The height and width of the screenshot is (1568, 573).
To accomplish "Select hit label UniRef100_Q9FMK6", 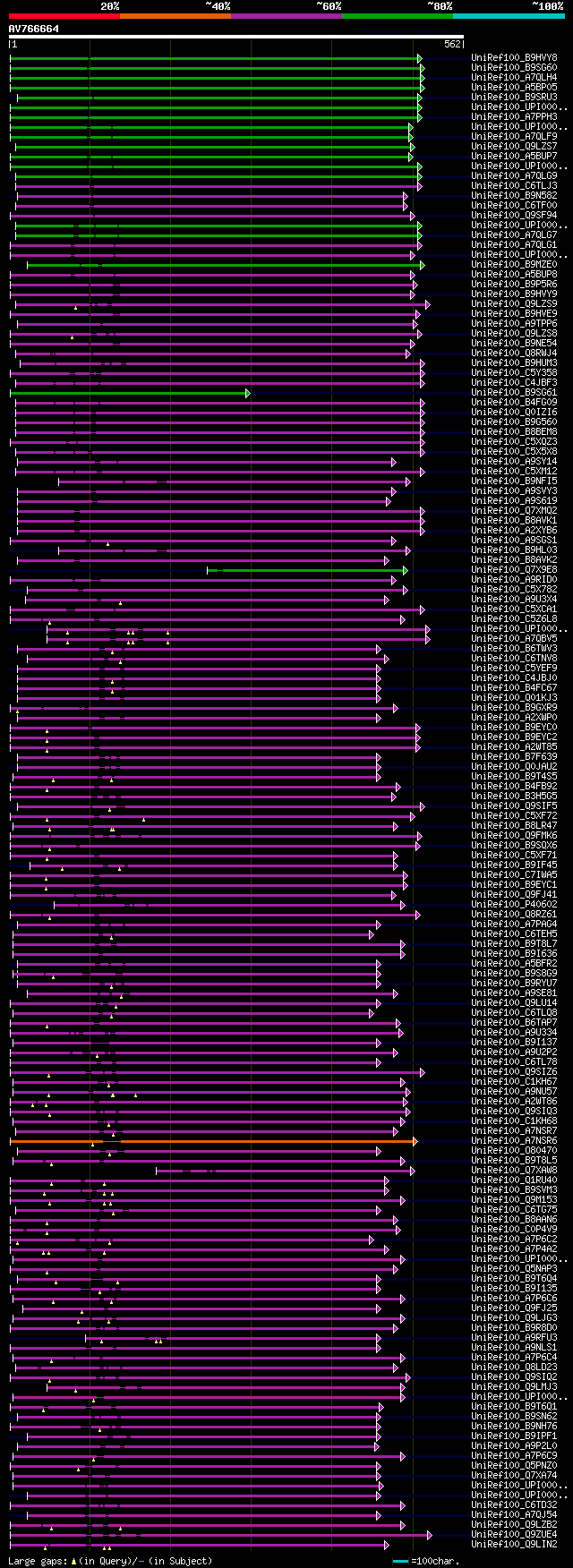I will [x=514, y=835].
